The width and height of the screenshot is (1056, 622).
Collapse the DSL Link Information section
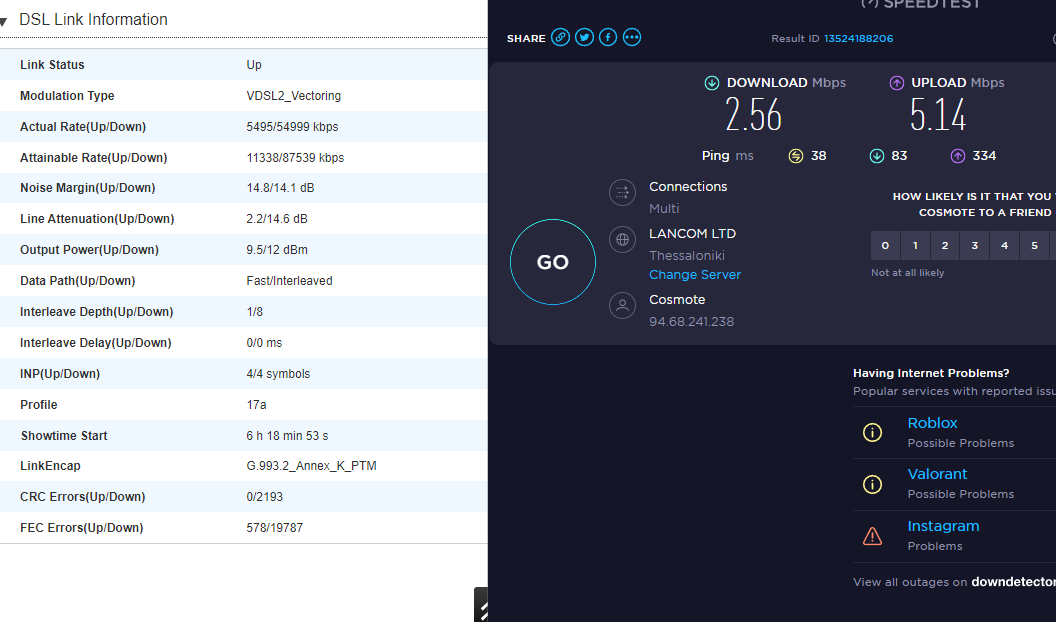[x=3, y=22]
